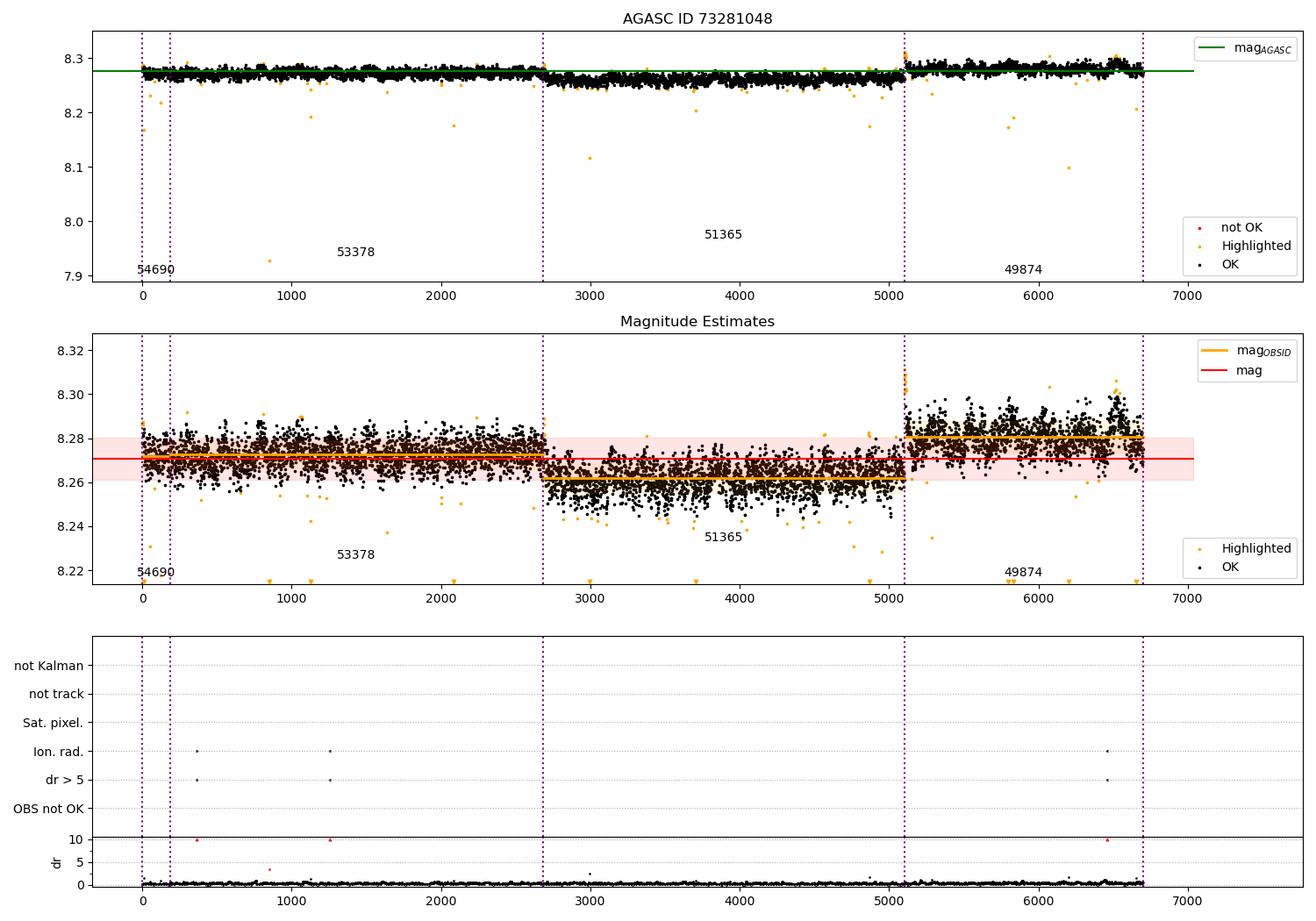Click the 'not Kalman' axis label
Image resolution: width=1316 pixels, height=921 pixels.
click(x=49, y=666)
